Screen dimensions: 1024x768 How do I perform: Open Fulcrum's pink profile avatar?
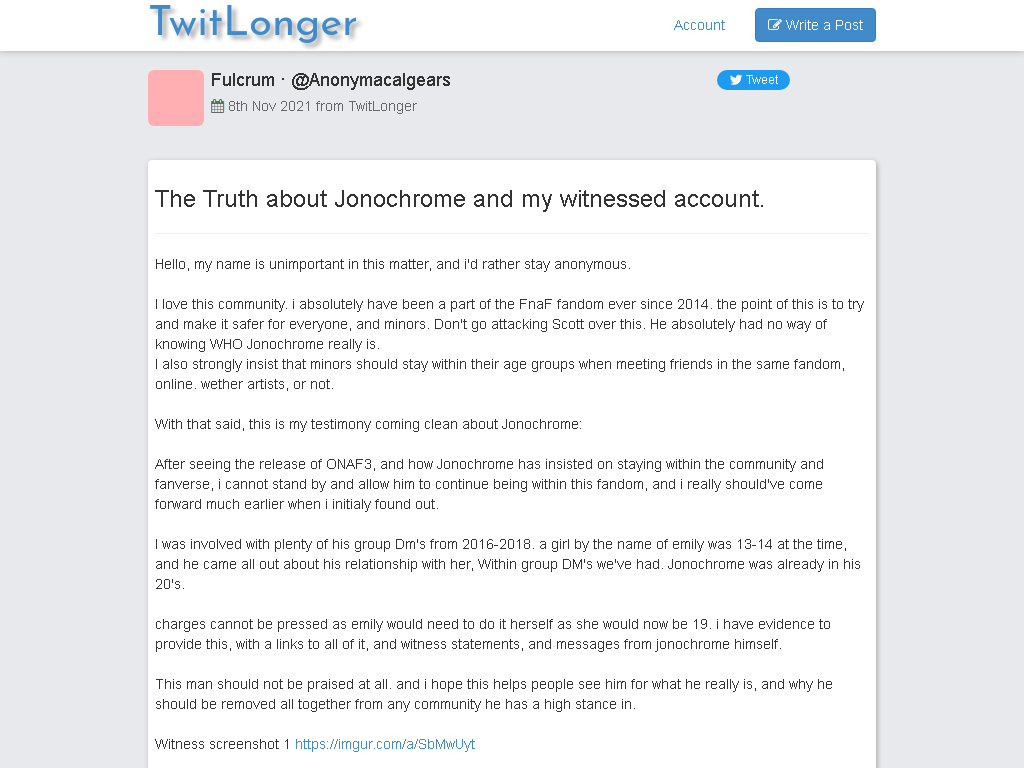click(176, 98)
